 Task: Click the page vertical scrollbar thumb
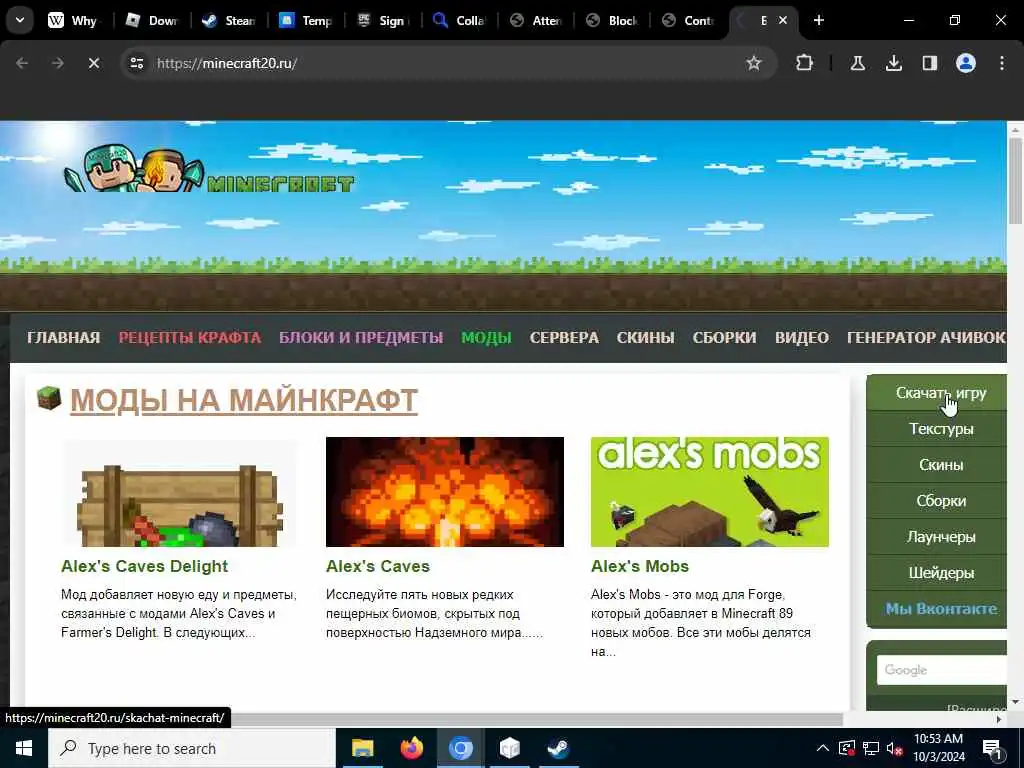(1016, 181)
